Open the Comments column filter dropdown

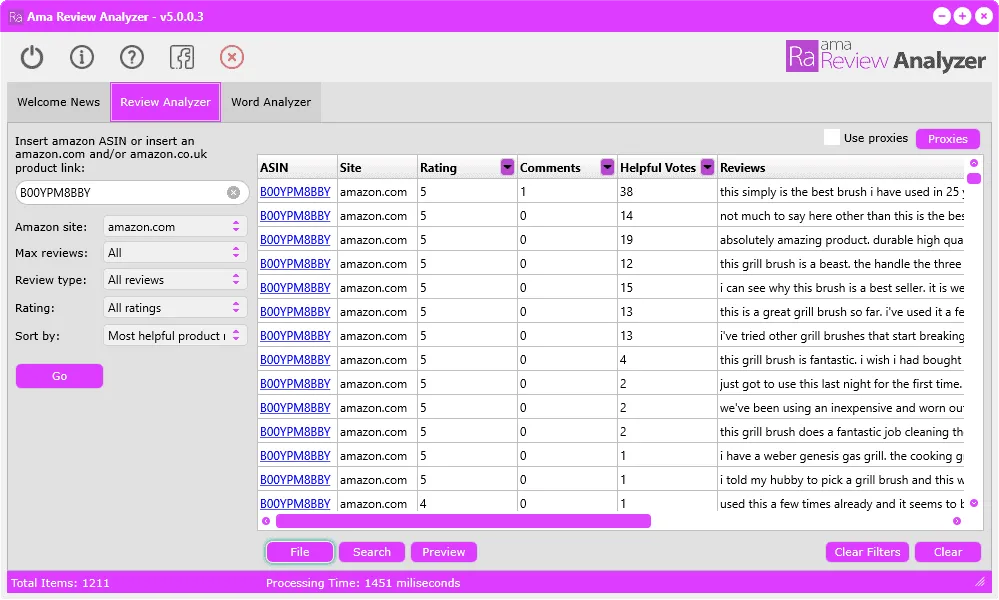607,167
